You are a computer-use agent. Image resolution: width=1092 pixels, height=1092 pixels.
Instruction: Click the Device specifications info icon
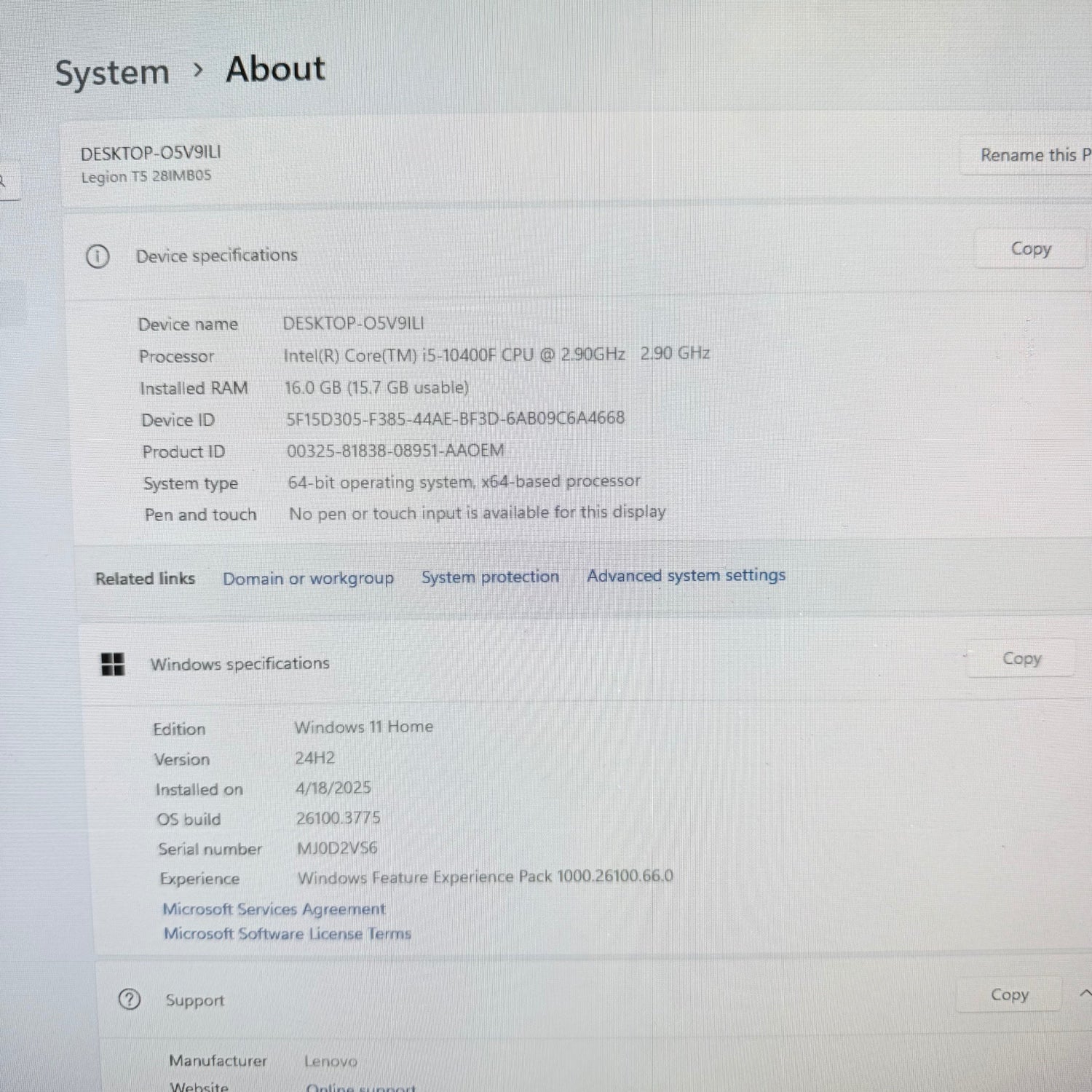click(98, 256)
